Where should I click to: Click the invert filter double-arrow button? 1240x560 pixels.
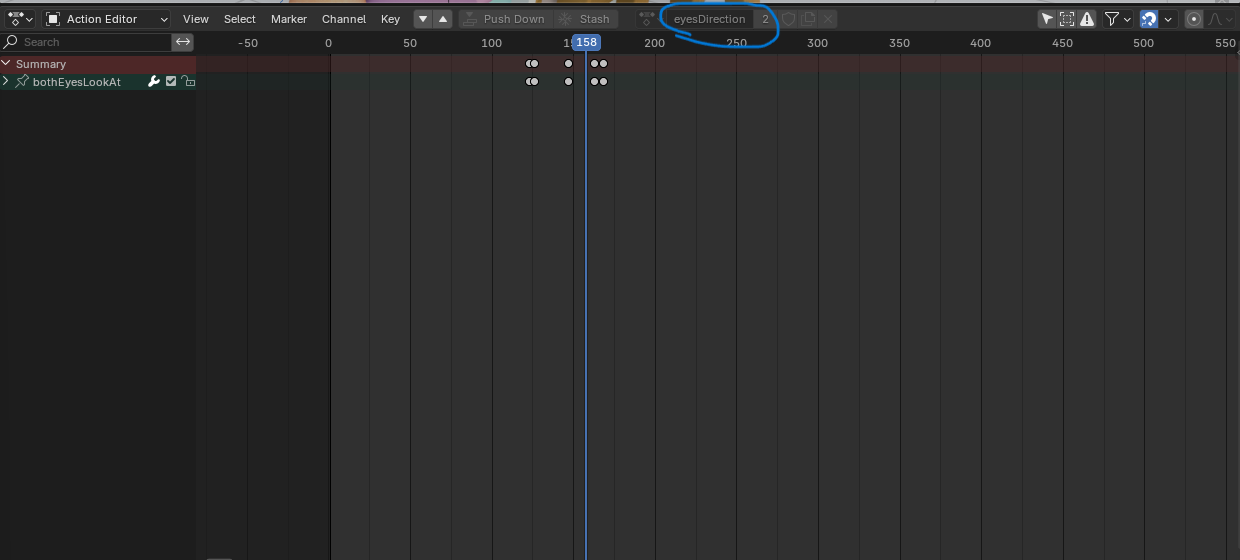(183, 42)
